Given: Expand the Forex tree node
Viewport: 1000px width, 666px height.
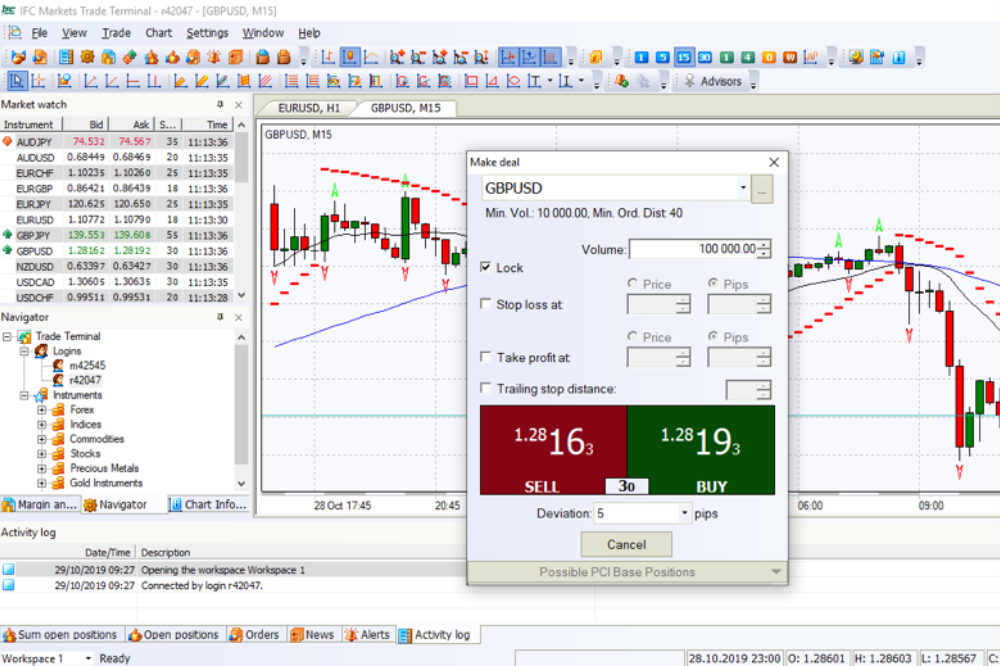Looking at the screenshot, I should (41, 410).
